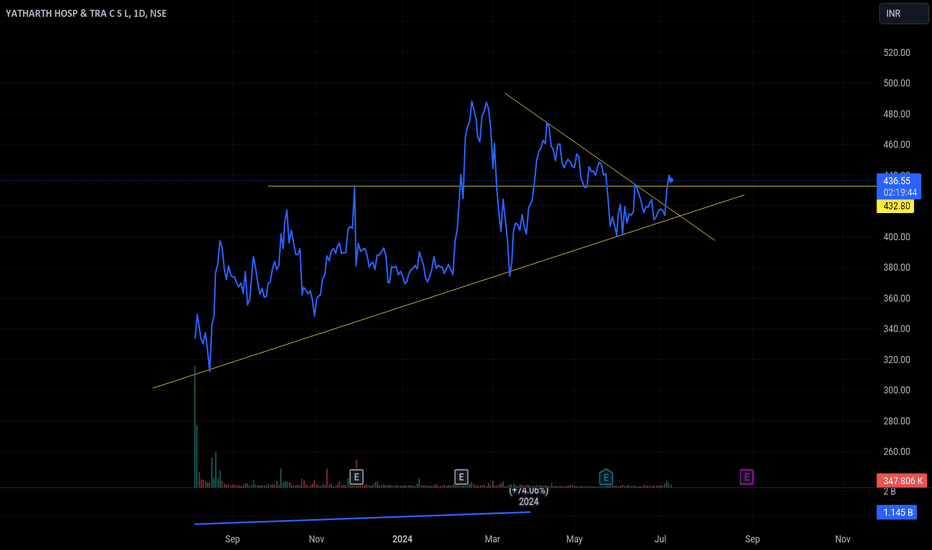932x550 pixels.
Task: Click the Jul time axis label
Action: click(660, 539)
